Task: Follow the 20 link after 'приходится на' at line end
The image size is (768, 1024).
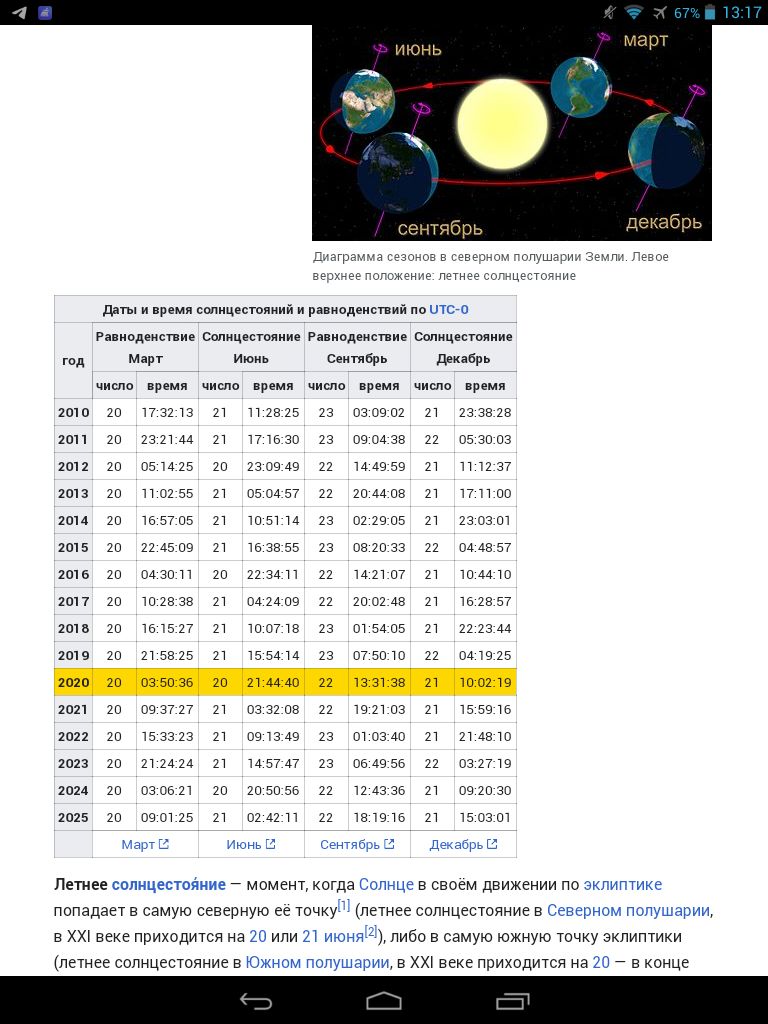Action: [601, 963]
